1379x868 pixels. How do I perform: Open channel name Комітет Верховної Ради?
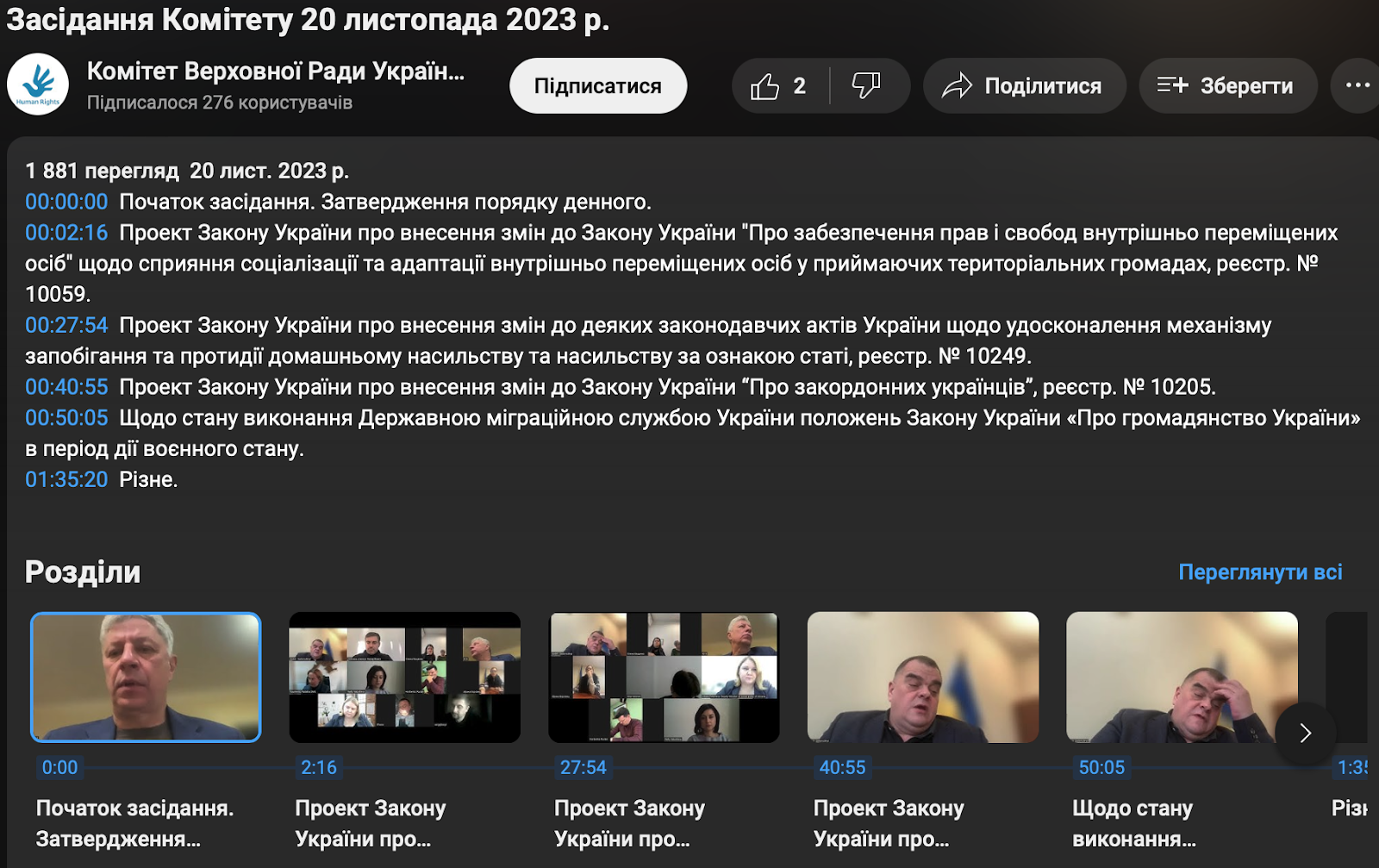tap(276, 72)
